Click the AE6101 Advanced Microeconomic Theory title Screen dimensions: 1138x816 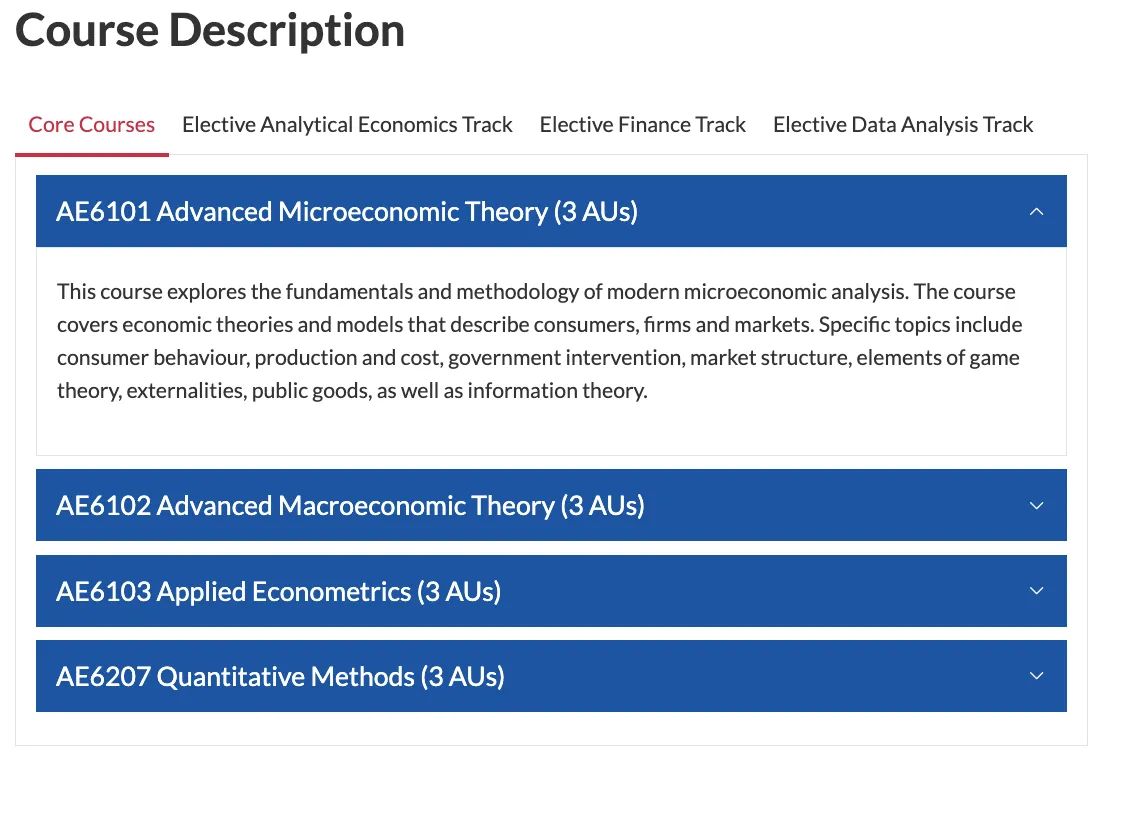[x=302, y=211]
